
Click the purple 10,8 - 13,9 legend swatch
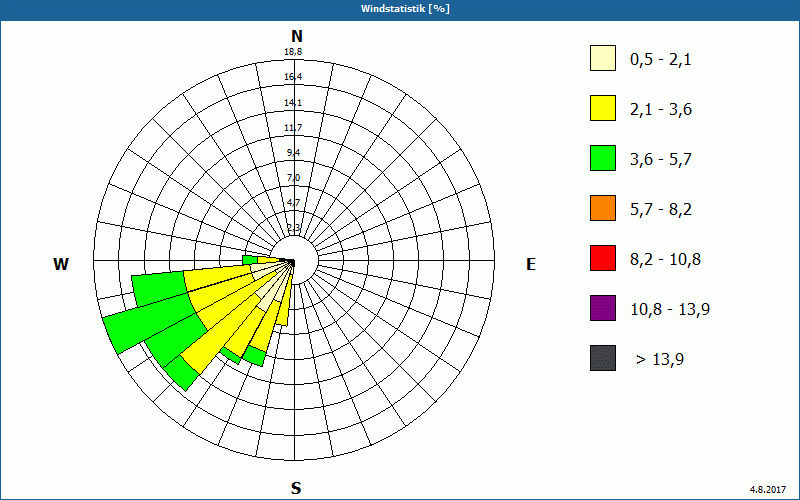603,308
